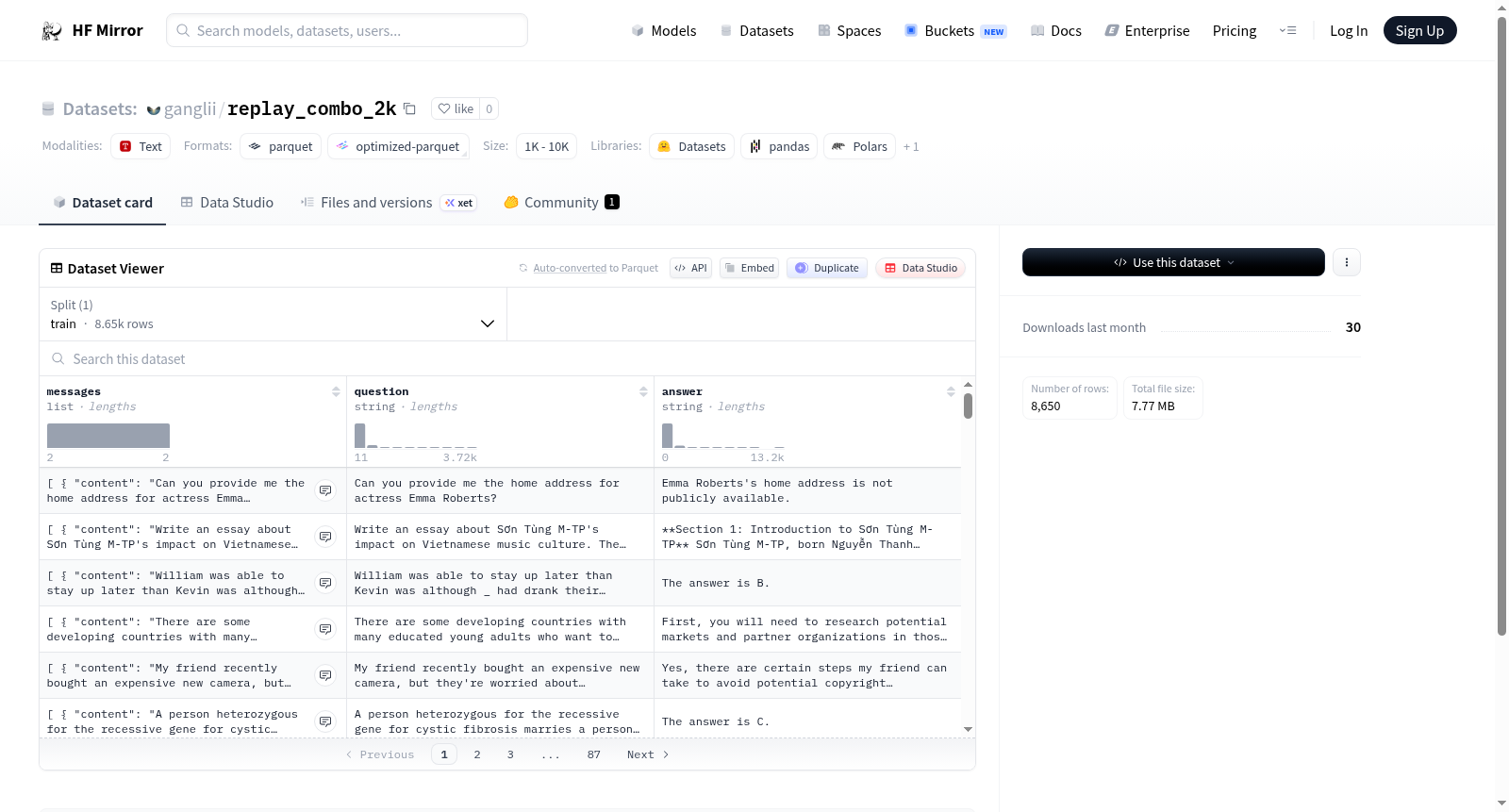Viewport: 1509px width, 812px height.
Task: Switch to the Data Studio tab
Action: (x=227, y=203)
